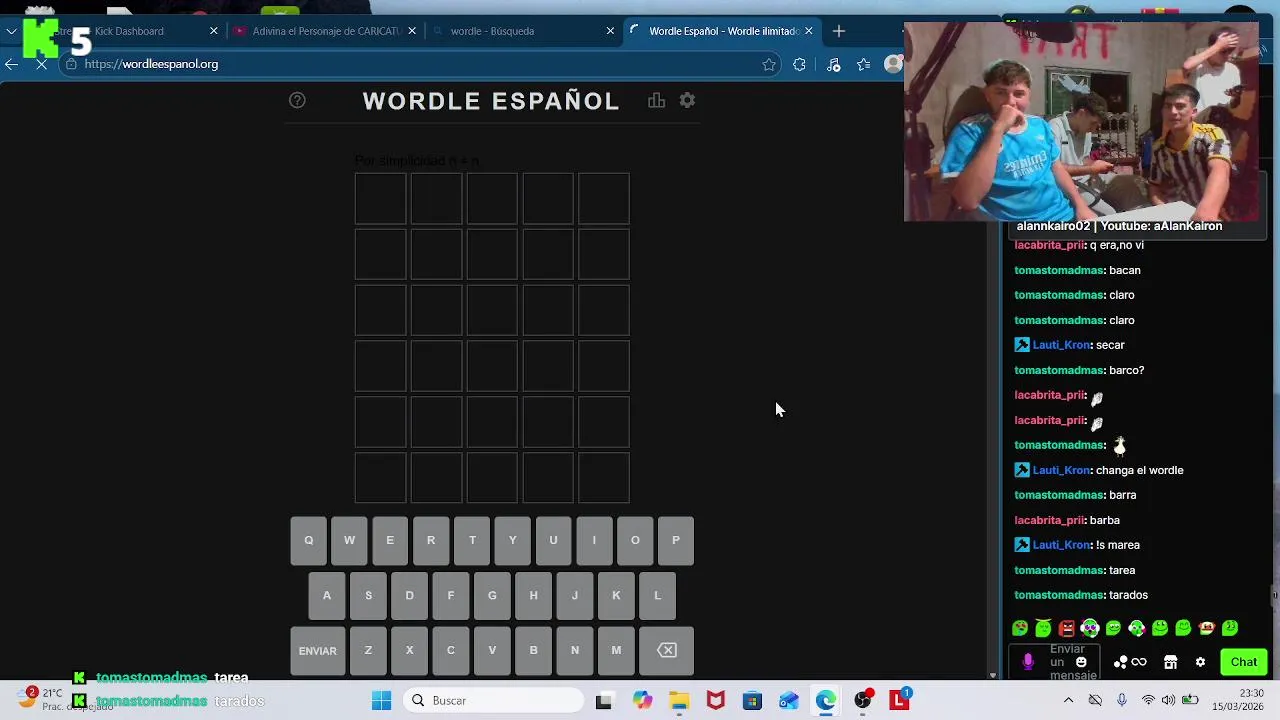Click Lauti_Kron username next to 'secar'
Viewport: 1280px width, 720px height.
[1061, 345]
